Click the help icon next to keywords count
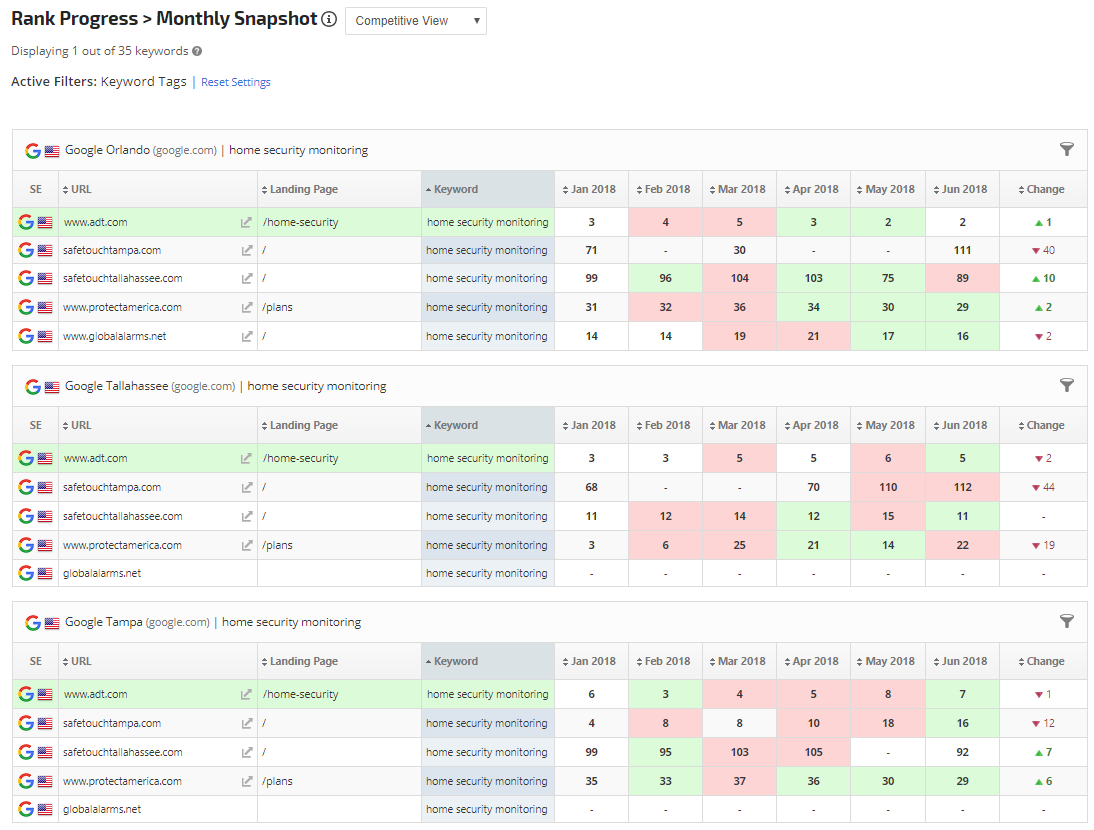1094x830 pixels. click(197, 51)
